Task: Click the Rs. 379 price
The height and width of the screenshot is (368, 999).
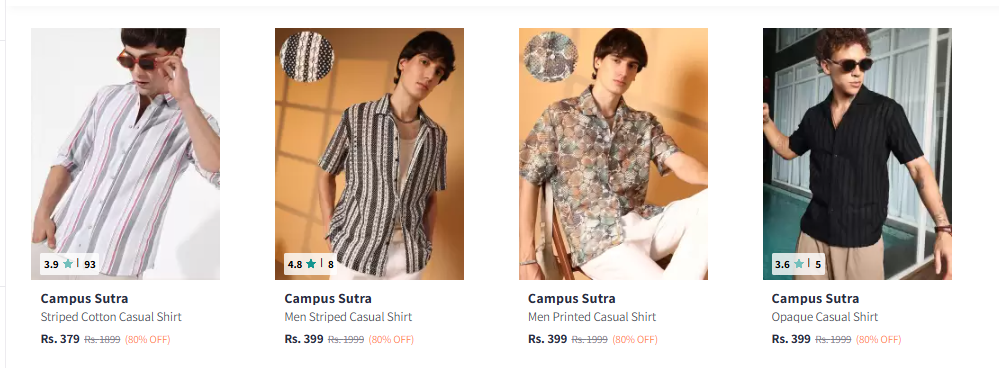Action: click(x=60, y=339)
